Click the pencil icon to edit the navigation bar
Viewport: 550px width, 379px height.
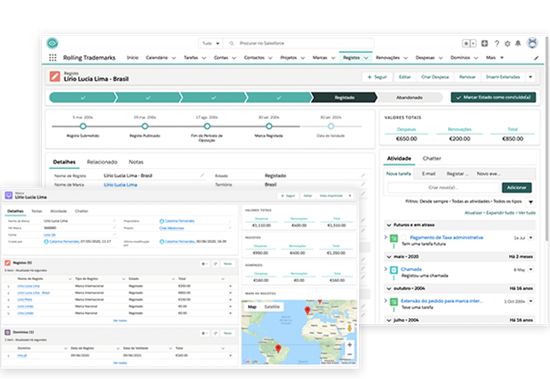click(536, 58)
